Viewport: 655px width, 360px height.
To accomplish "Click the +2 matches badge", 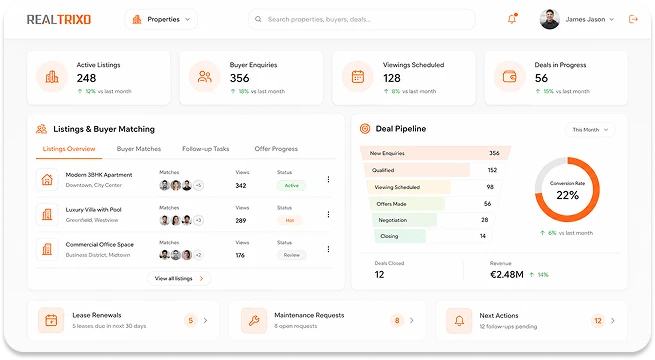I will [199, 255].
